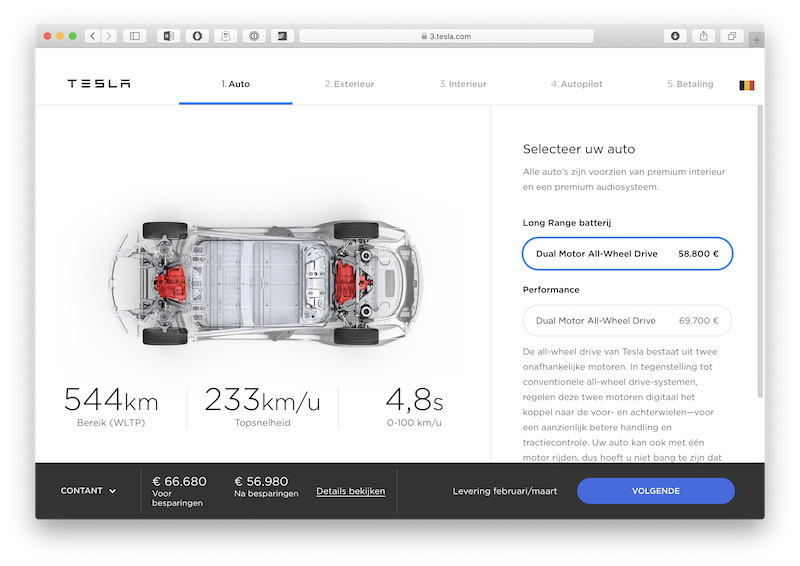Click the VOLGENDE button
Screen dimensions: 800x566
656,491
